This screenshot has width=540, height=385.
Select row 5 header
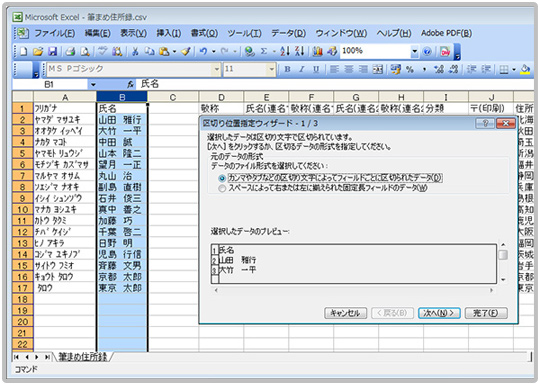coord(22,153)
